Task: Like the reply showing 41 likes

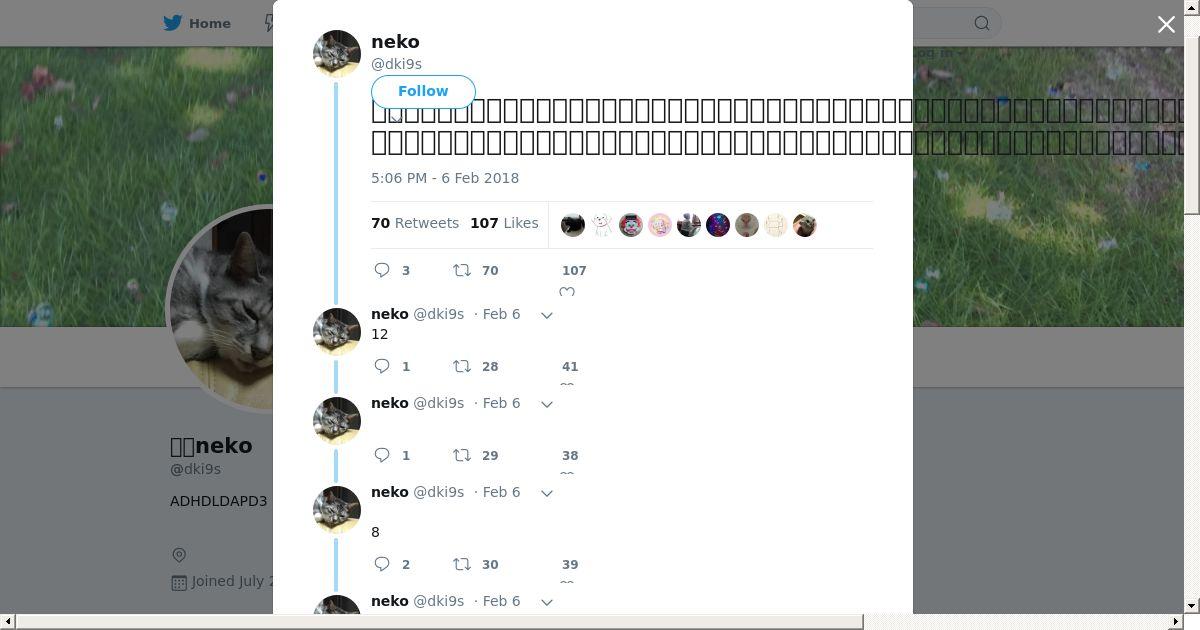Action: 569,372
